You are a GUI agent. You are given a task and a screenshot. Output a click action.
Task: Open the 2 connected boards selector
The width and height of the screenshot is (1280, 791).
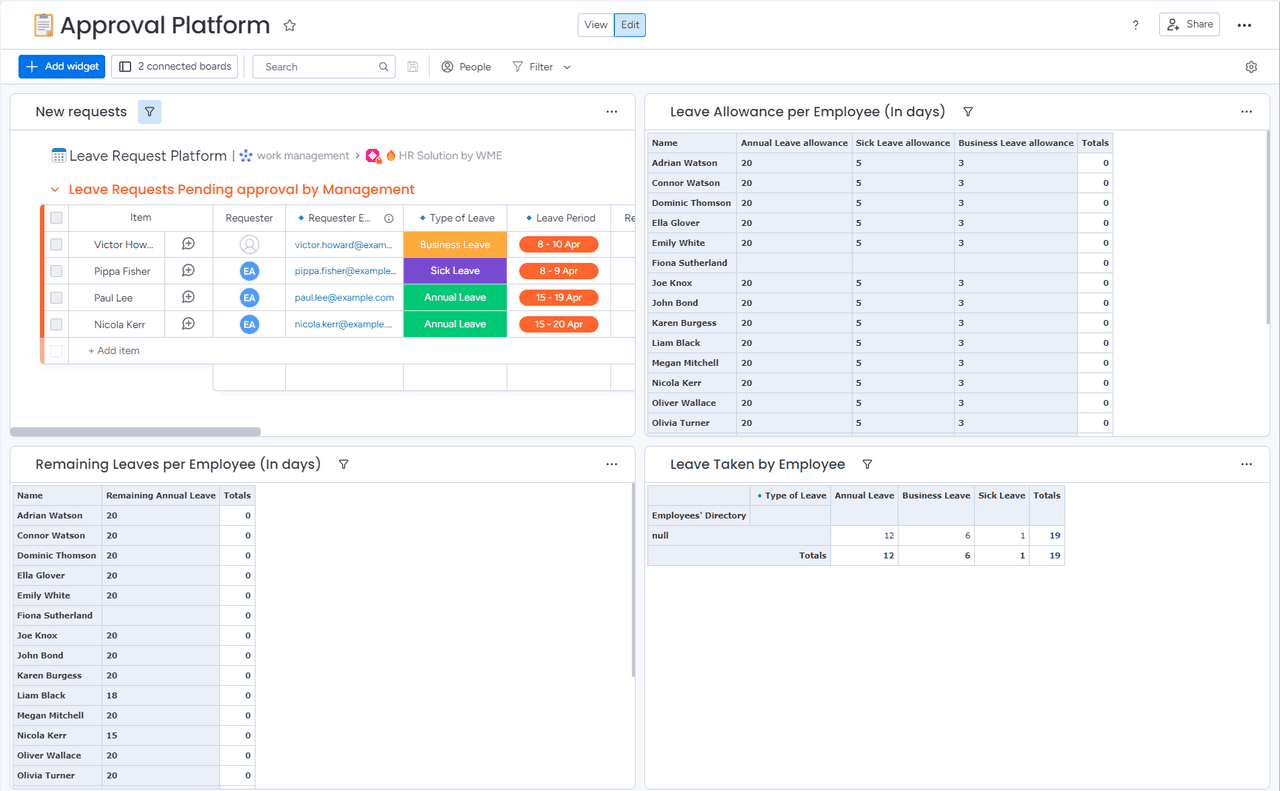pyautogui.click(x=175, y=67)
